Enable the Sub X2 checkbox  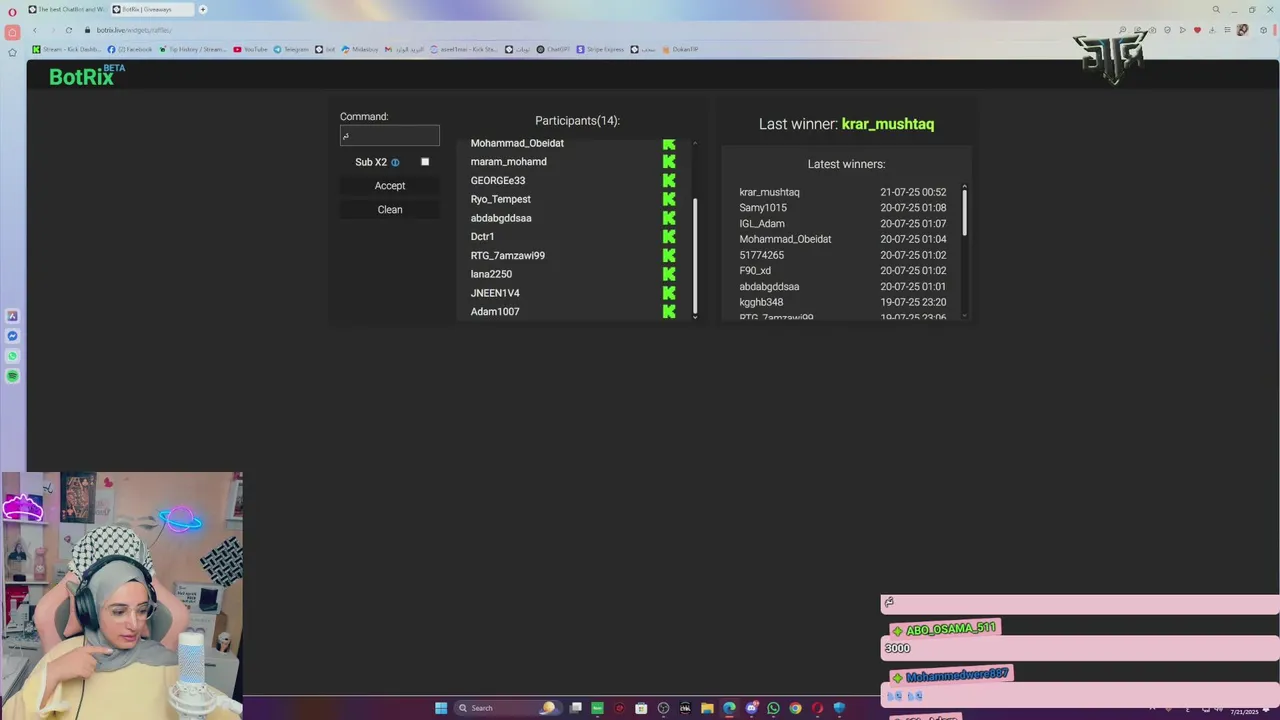[x=425, y=162]
